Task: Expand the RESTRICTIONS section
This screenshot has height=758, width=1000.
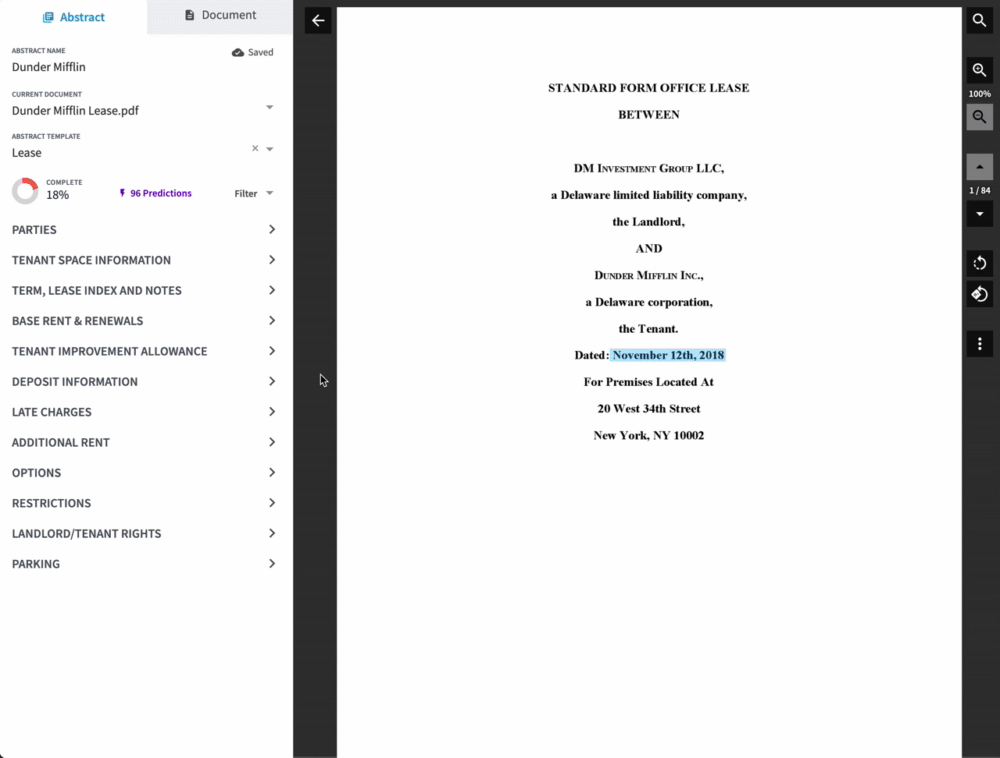Action: pyautogui.click(x=143, y=503)
